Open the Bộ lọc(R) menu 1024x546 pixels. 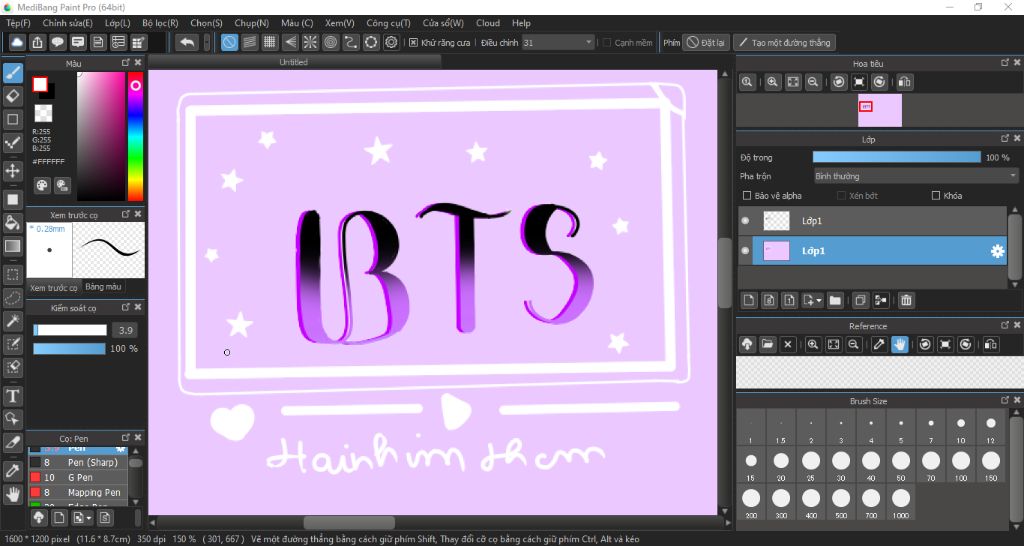160,23
